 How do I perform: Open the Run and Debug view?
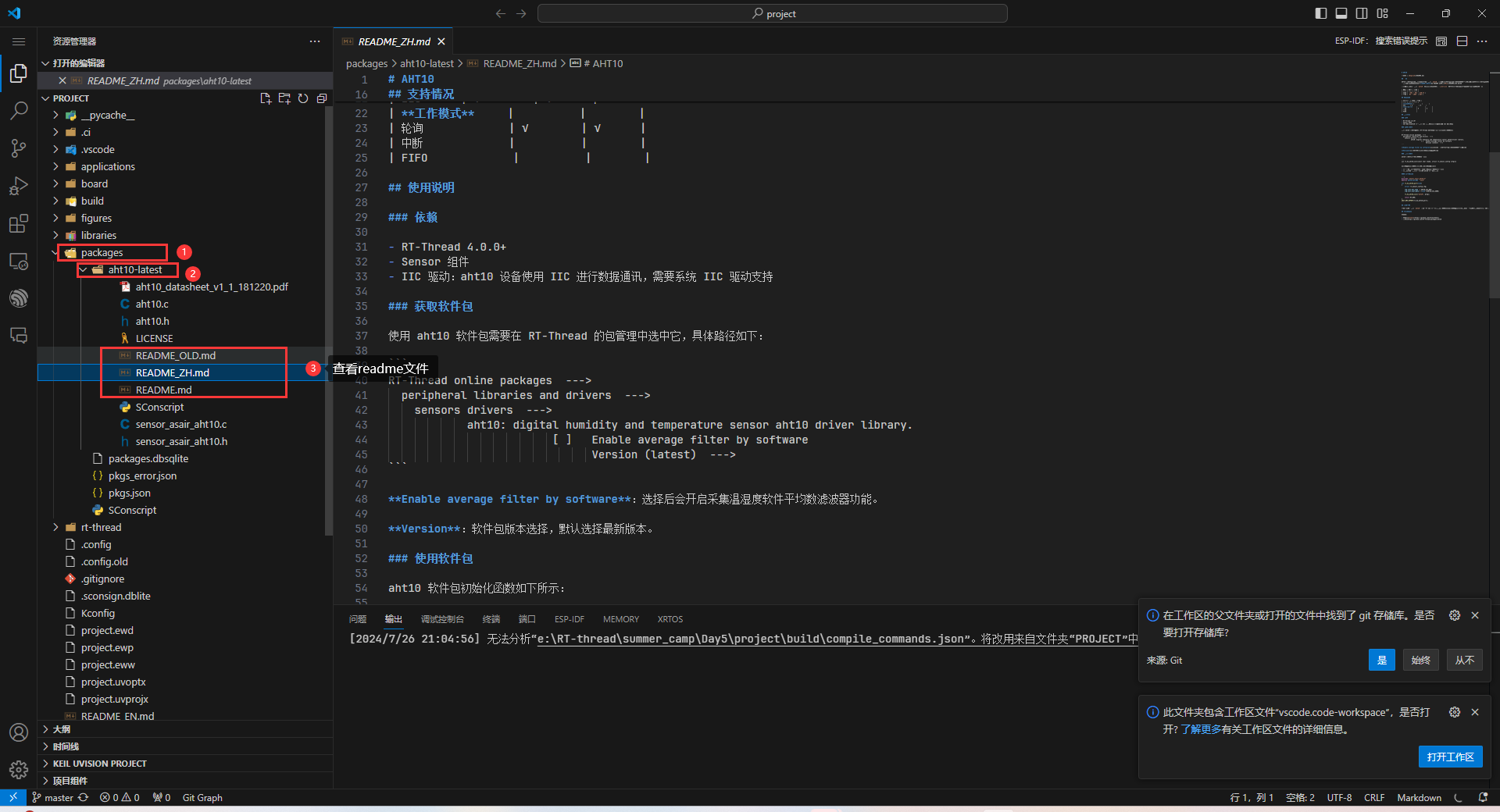19,186
